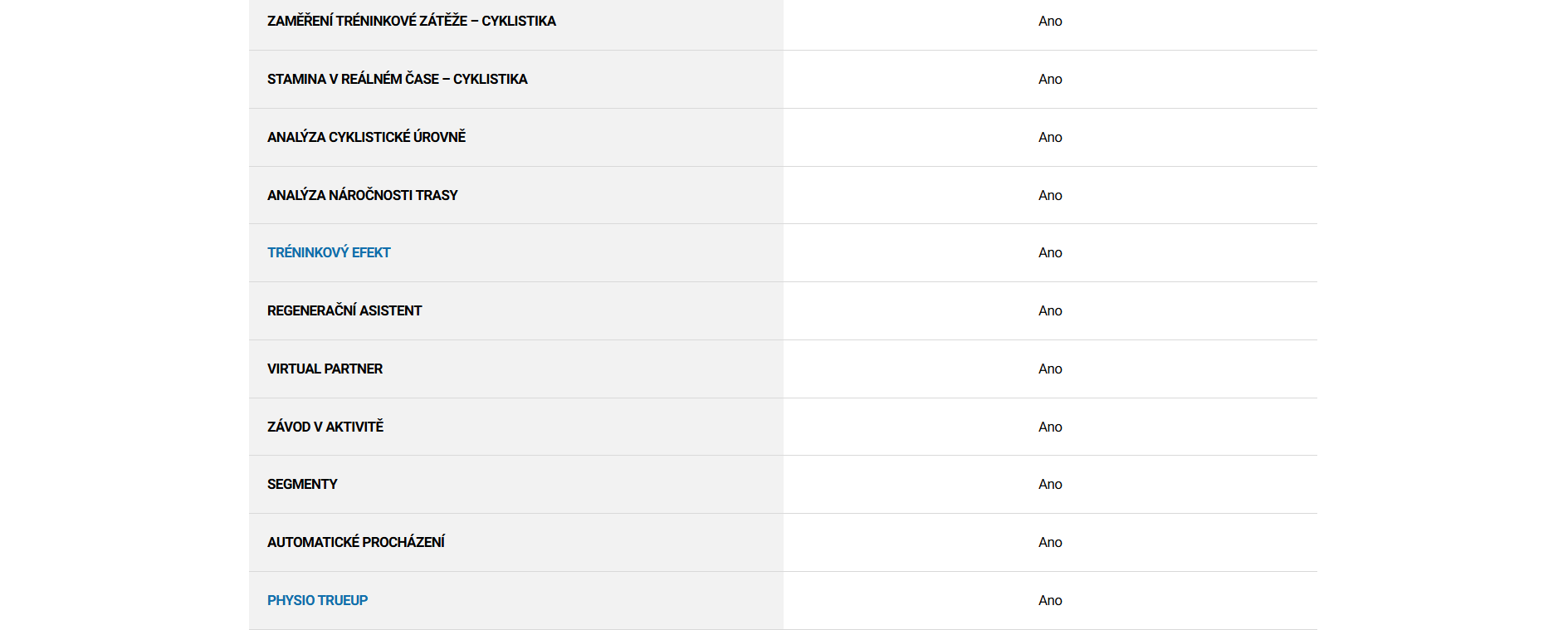This screenshot has width=1568, height=630.
Task: Click the Ano value for ZÁVOD V AKTIVITĚ
Action: click(1050, 427)
